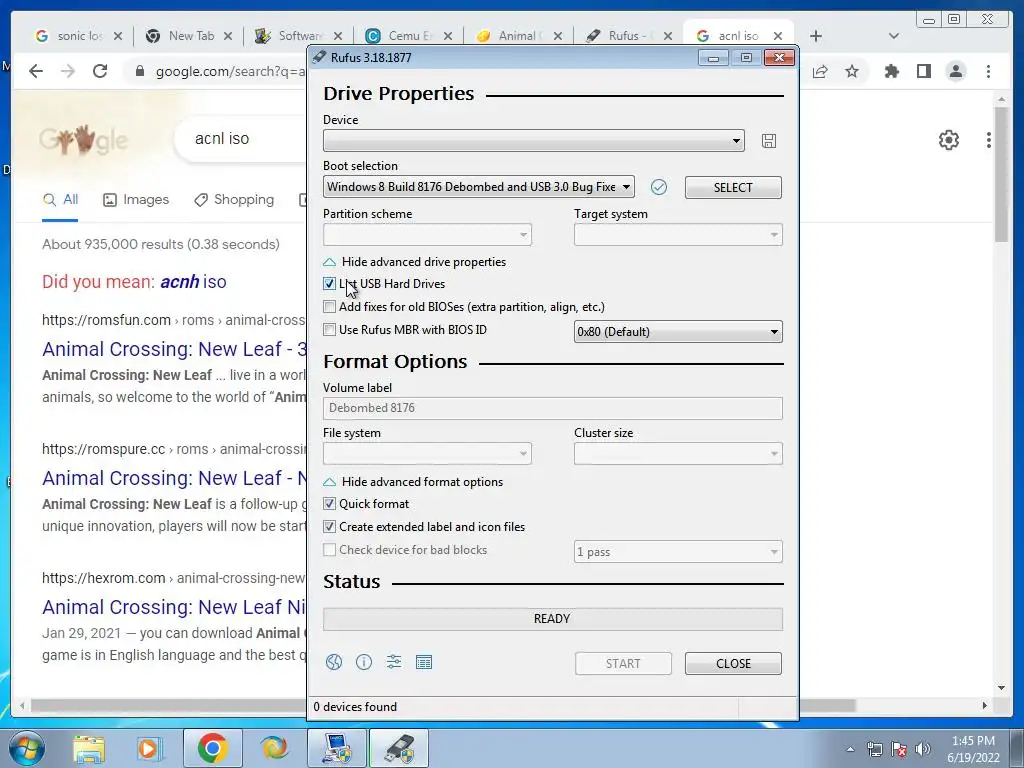Toggle Create extended label and icon files
Viewport: 1024px width, 768px height.
point(329,527)
